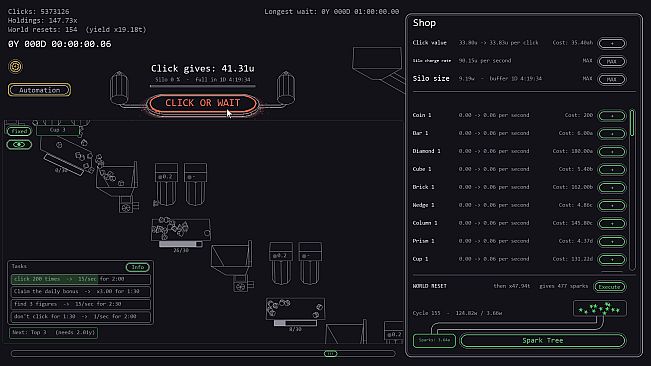Buy Prism 1 with its plus button

tap(612, 241)
